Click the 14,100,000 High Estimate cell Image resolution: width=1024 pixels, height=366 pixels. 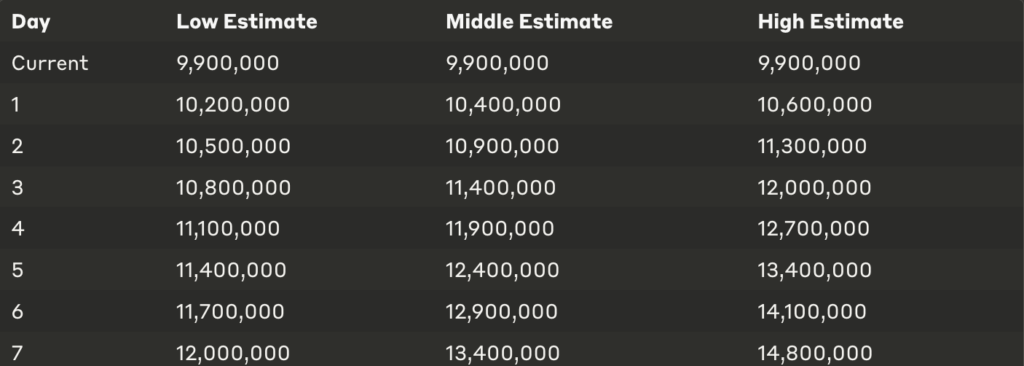(812, 312)
